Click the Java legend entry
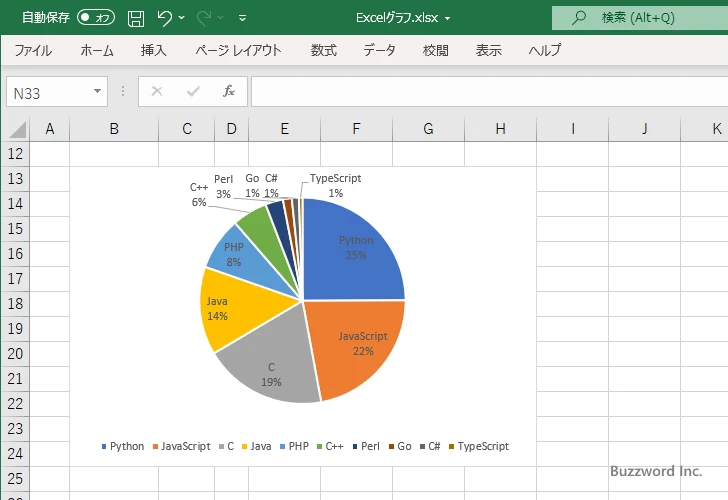The image size is (728, 500). (x=256, y=446)
